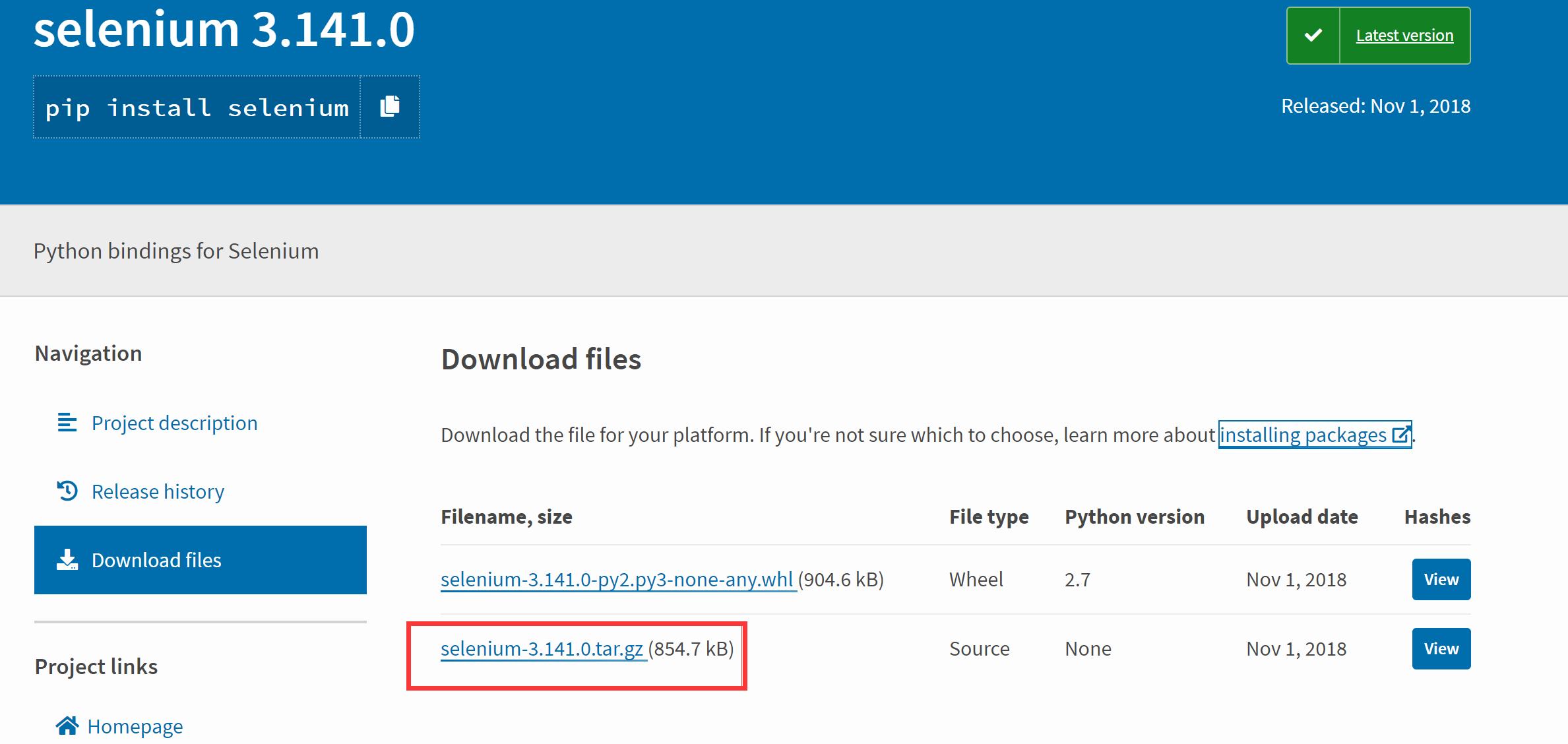Screen dimensions: 1568x744
Task: Open the Latest version link
Action: coord(1404,36)
